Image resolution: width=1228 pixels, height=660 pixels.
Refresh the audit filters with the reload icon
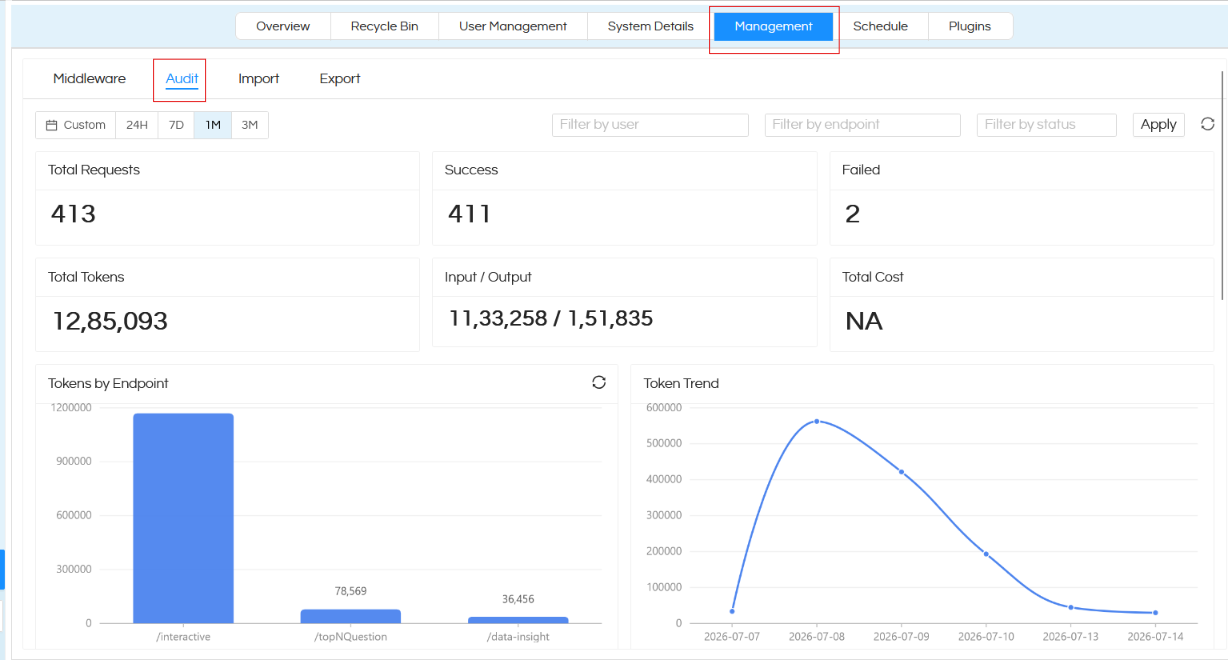pos(1207,124)
